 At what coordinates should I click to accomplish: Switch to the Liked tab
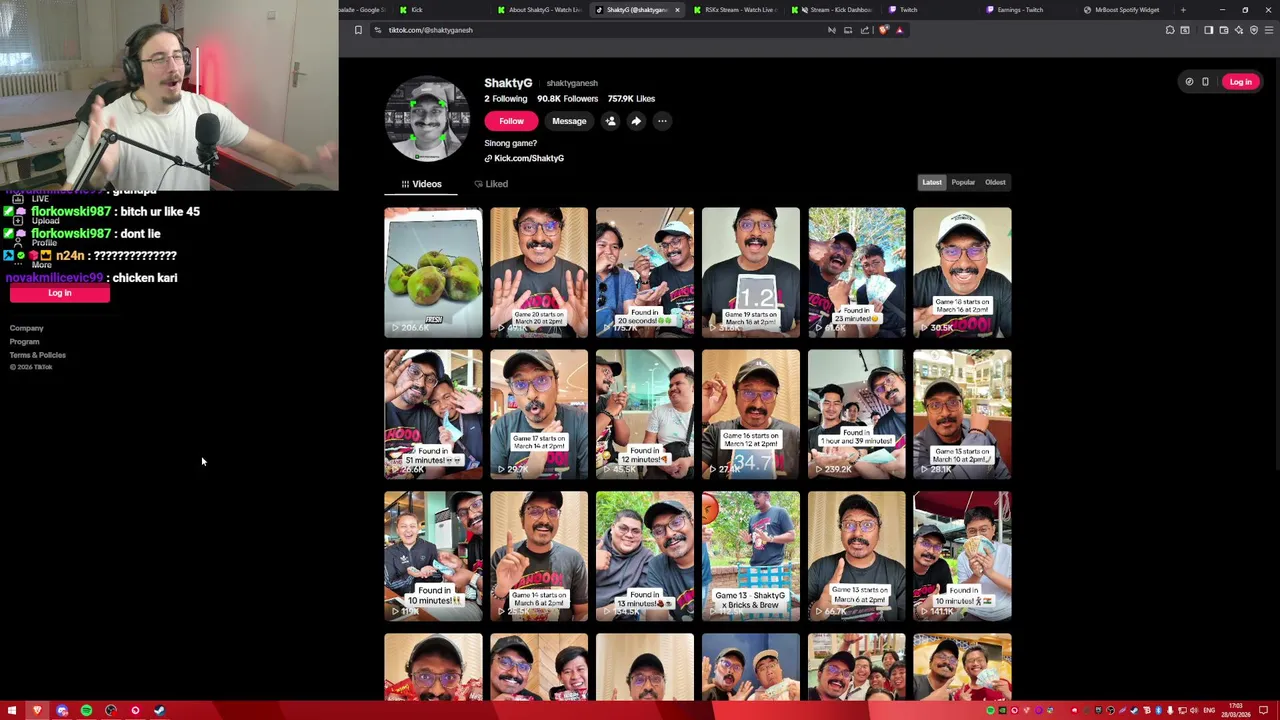tap(491, 184)
